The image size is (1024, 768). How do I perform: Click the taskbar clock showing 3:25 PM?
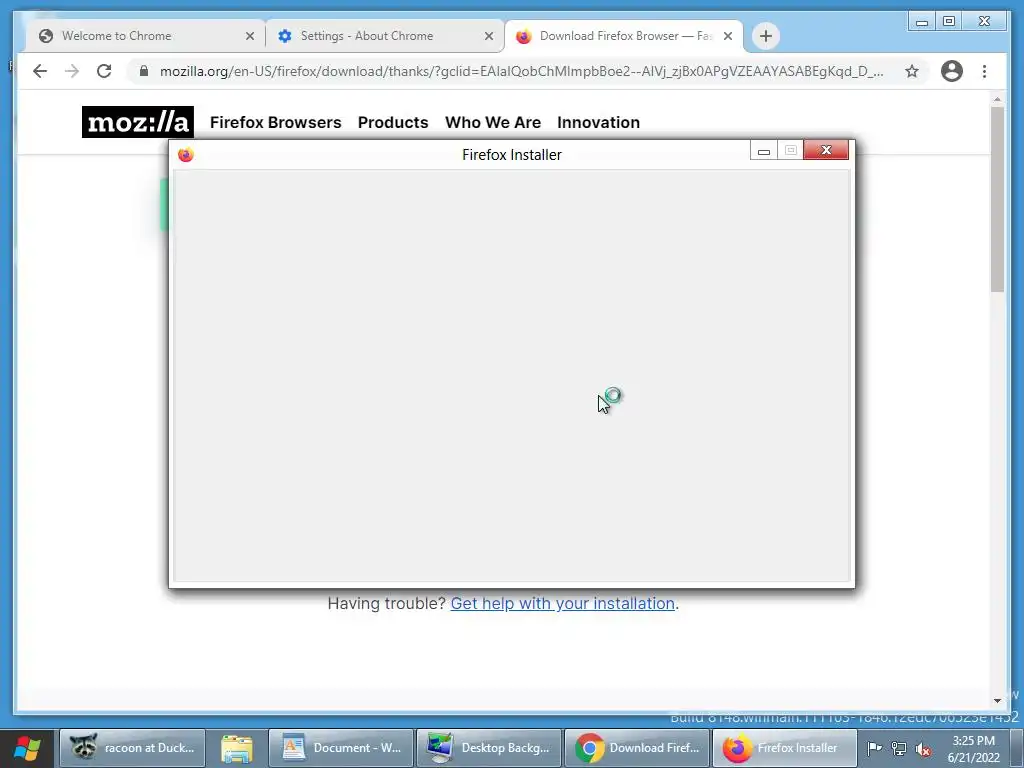point(974,748)
